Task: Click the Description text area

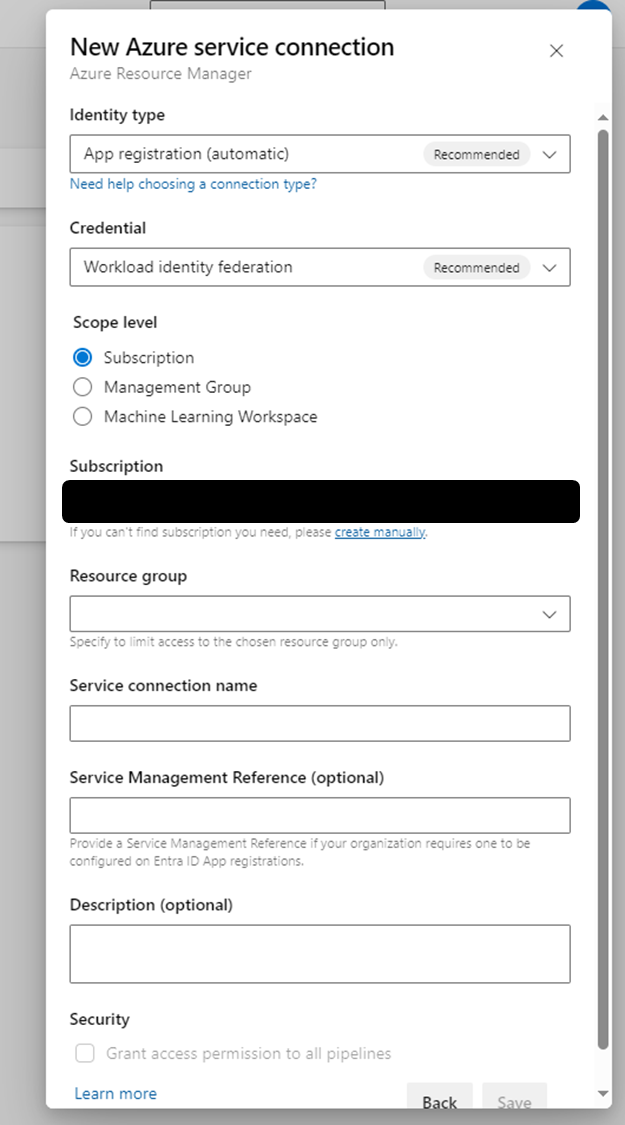Action: (320, 953)
